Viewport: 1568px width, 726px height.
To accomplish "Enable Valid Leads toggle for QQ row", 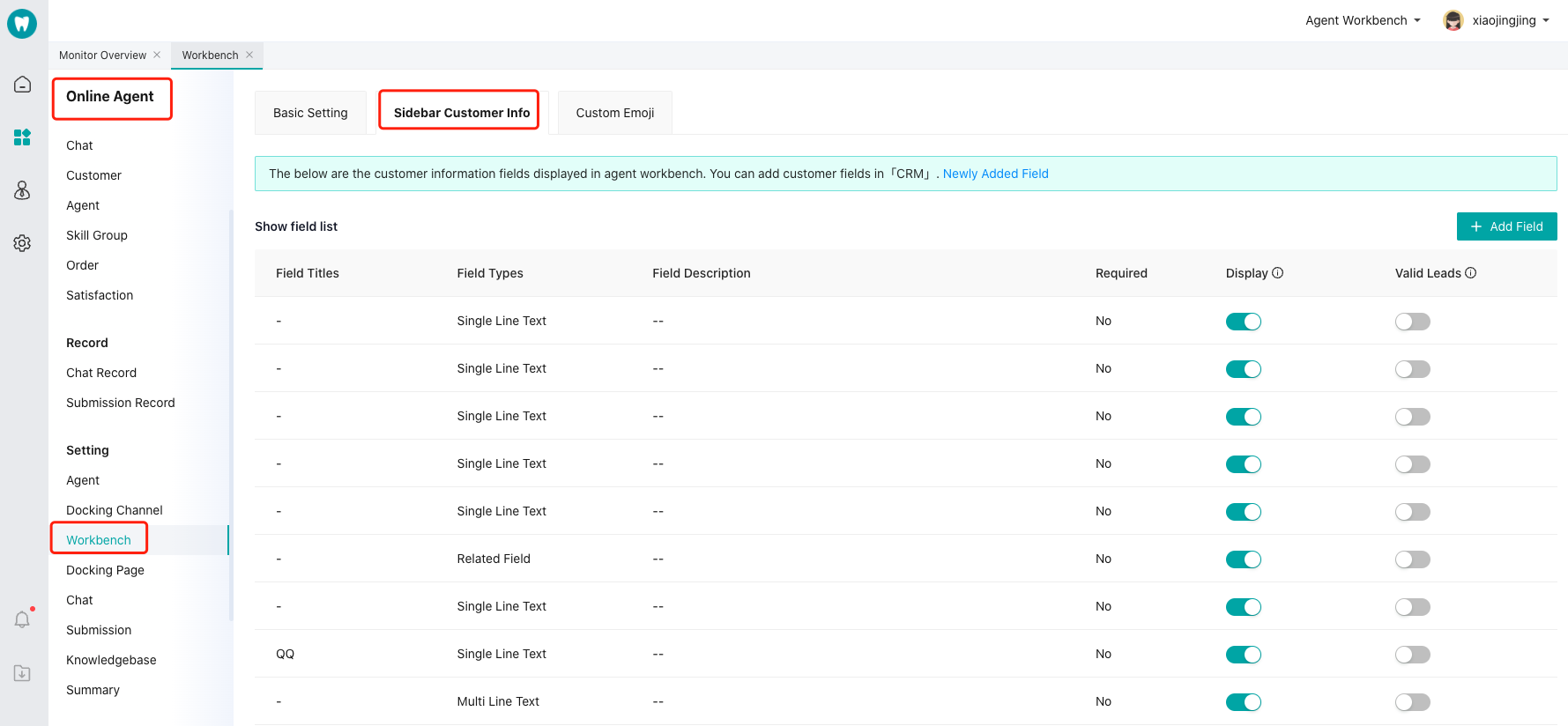I will pyautogui.click(x=1413, y=655).
